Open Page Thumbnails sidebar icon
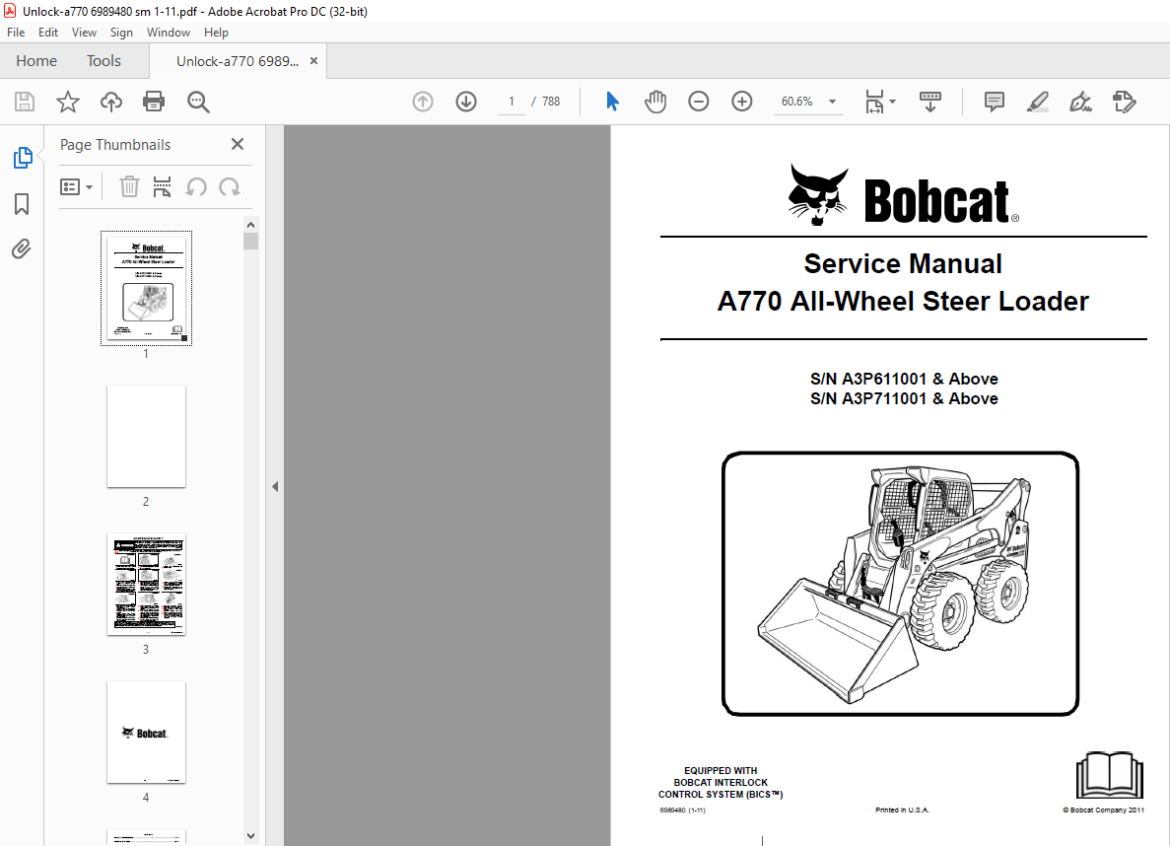 pos(22,157)
